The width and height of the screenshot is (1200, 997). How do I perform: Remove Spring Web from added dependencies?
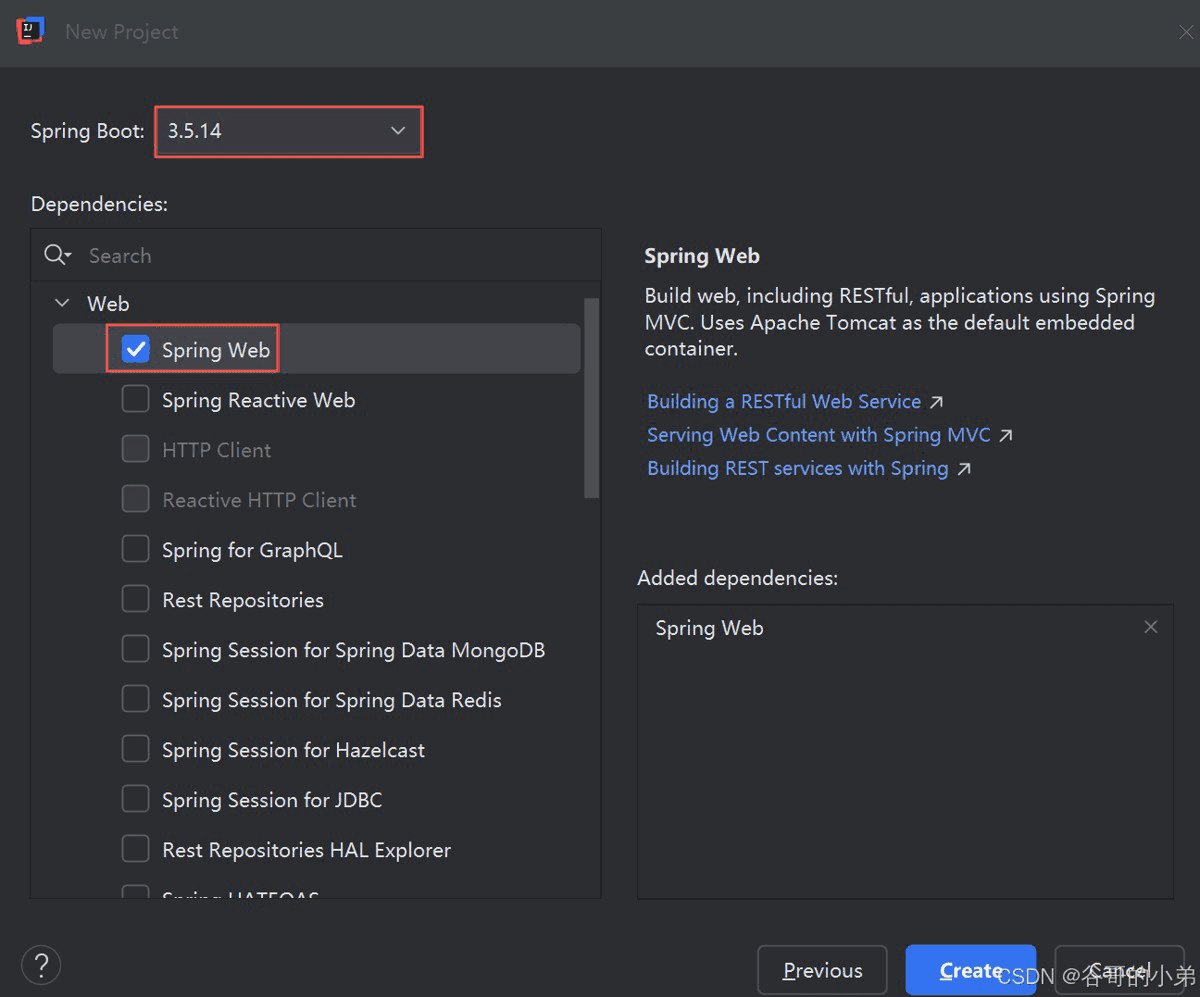pyautogui.click(x=1151, y=627)
